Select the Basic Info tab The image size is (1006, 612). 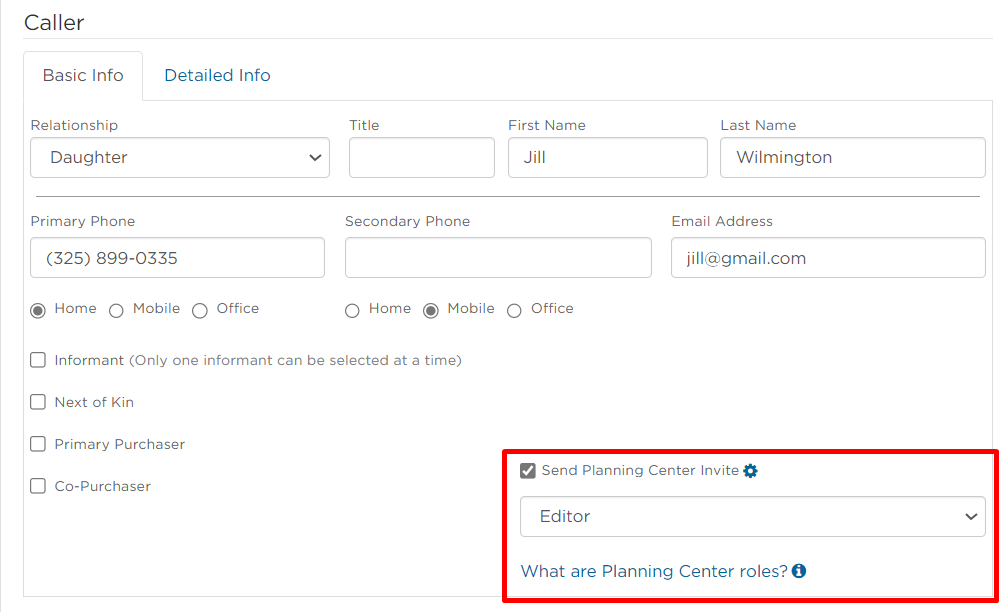point(83,75)
